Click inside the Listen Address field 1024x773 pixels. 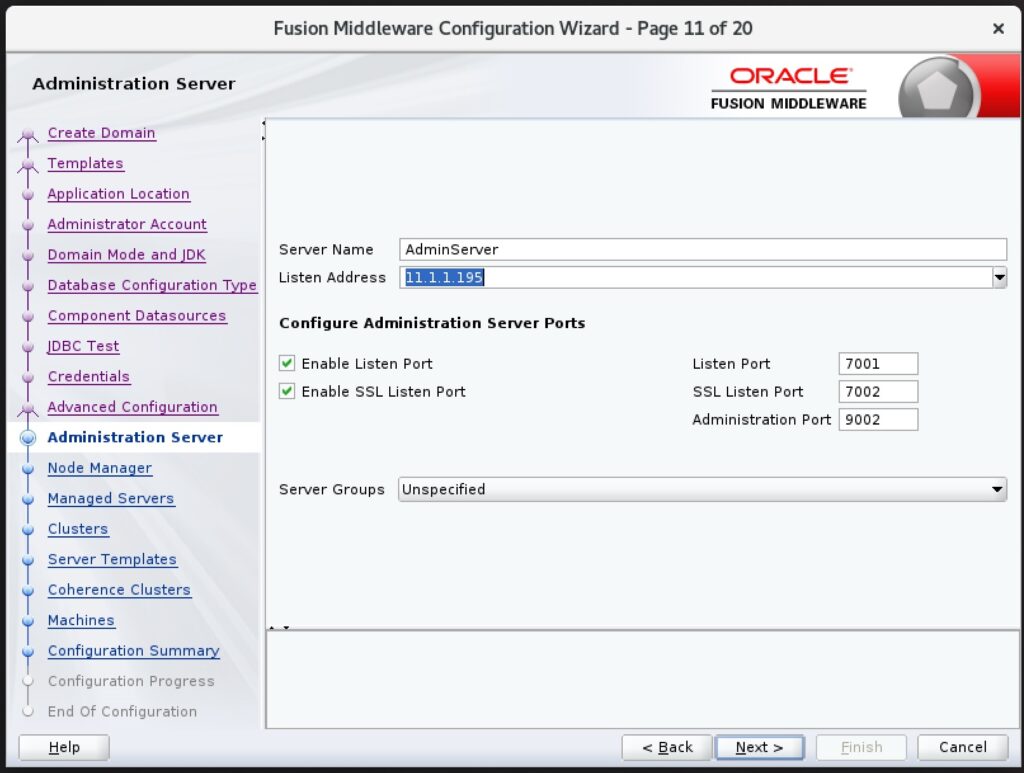coord(696,277)
